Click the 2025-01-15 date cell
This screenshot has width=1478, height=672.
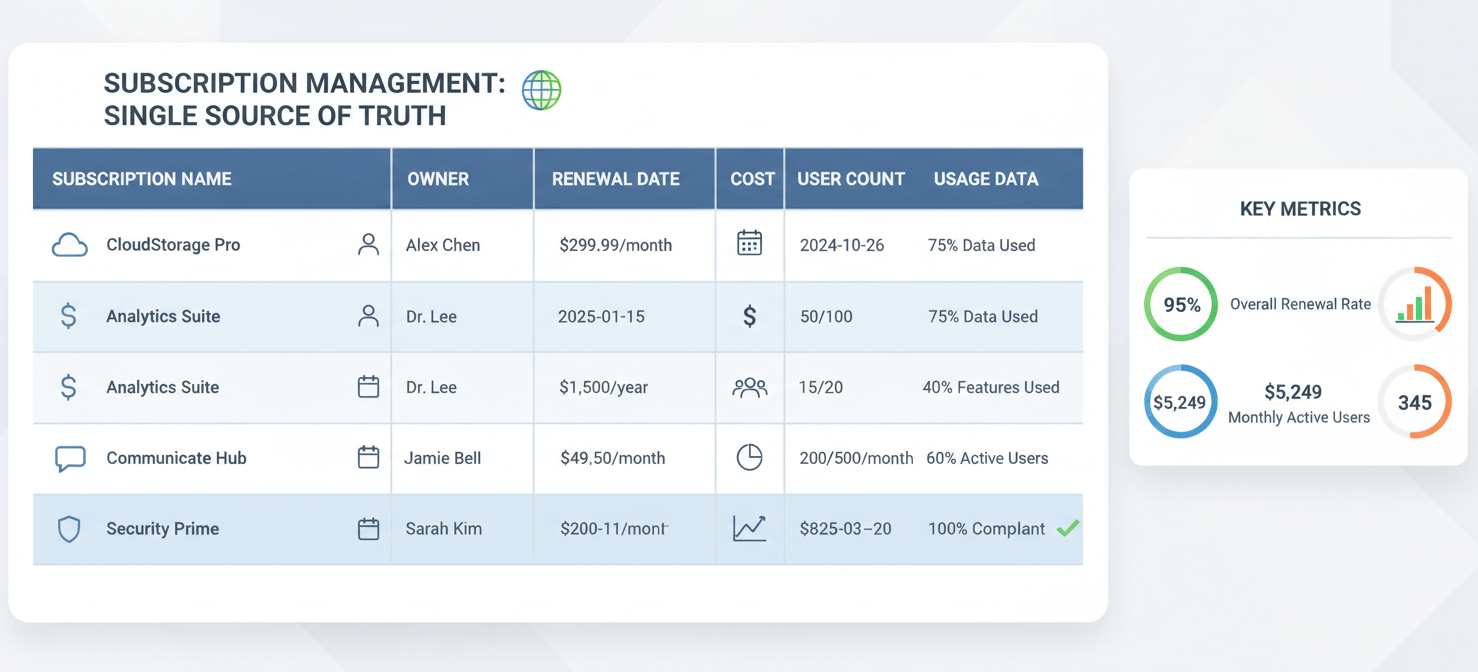pos(601,316)
